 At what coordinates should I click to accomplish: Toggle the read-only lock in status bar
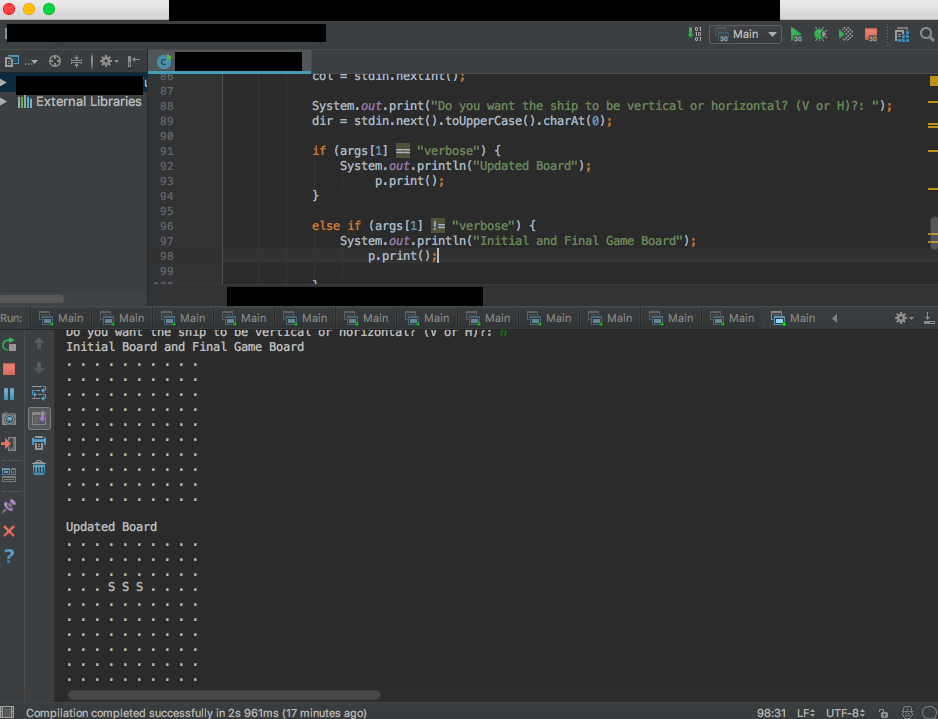[x=884, y=712]
